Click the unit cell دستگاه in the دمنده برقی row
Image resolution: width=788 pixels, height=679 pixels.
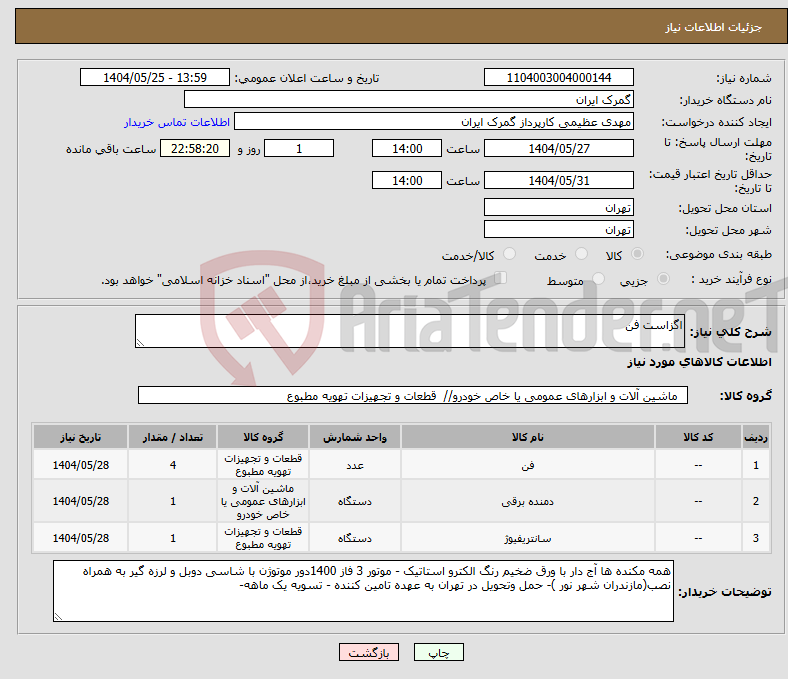355,501
